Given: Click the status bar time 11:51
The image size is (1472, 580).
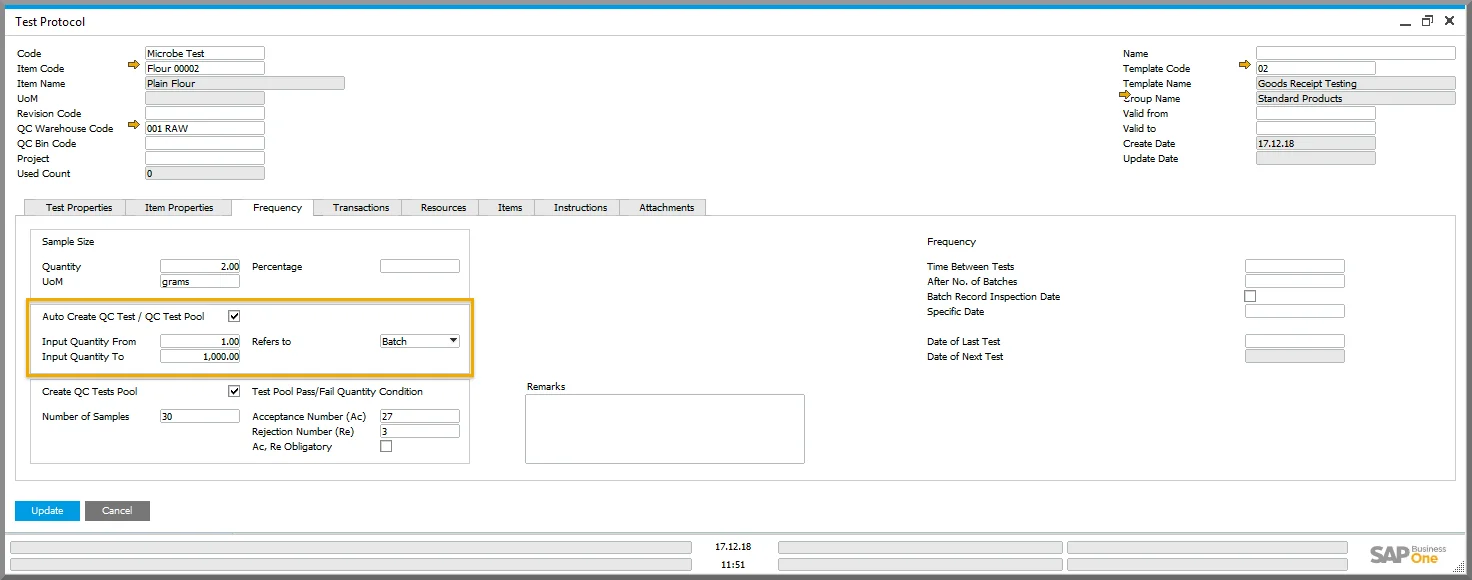Looking at the screenshot, I should [733, 564].
